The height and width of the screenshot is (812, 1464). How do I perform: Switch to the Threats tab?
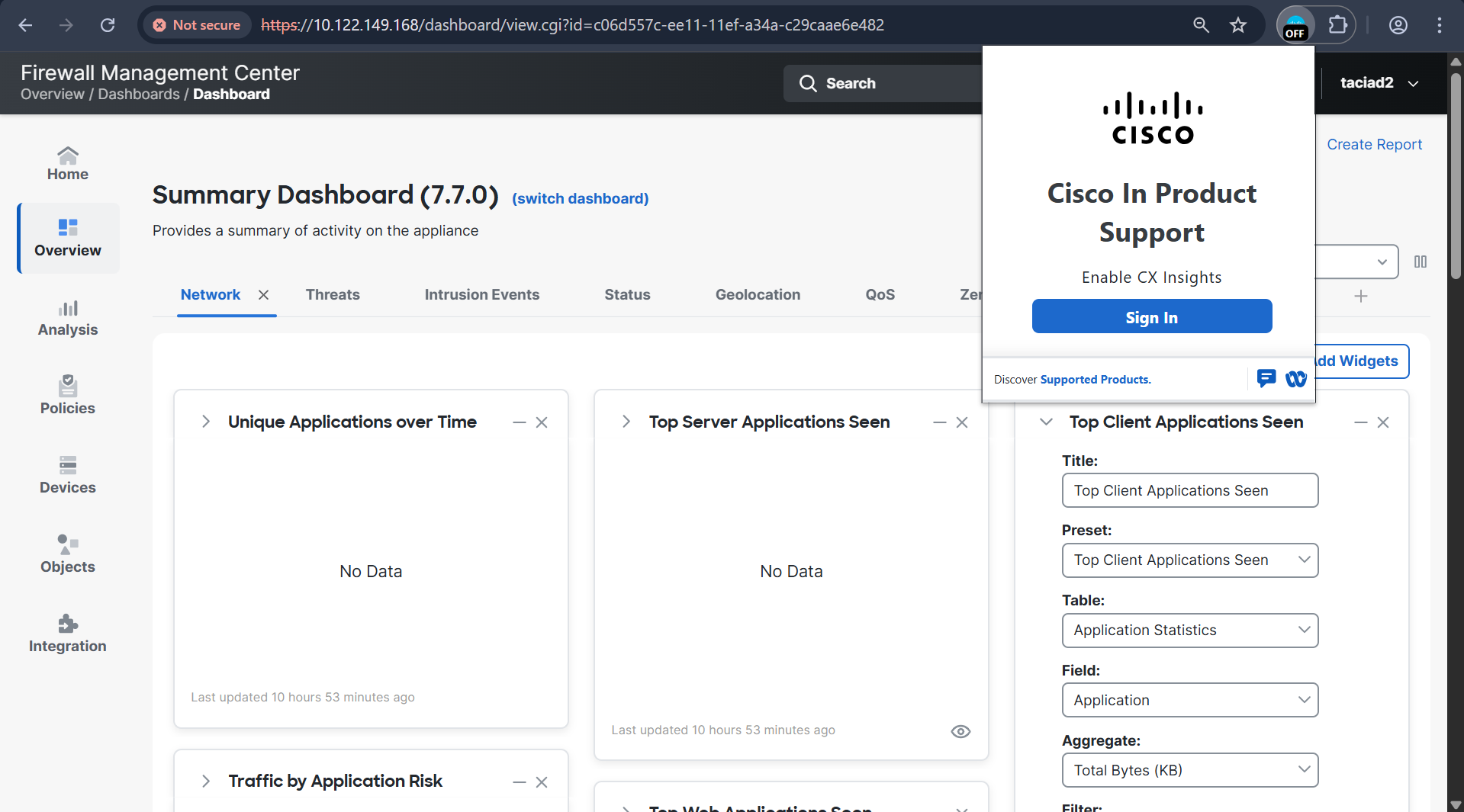pyautogui.click(x=333, y=294)
